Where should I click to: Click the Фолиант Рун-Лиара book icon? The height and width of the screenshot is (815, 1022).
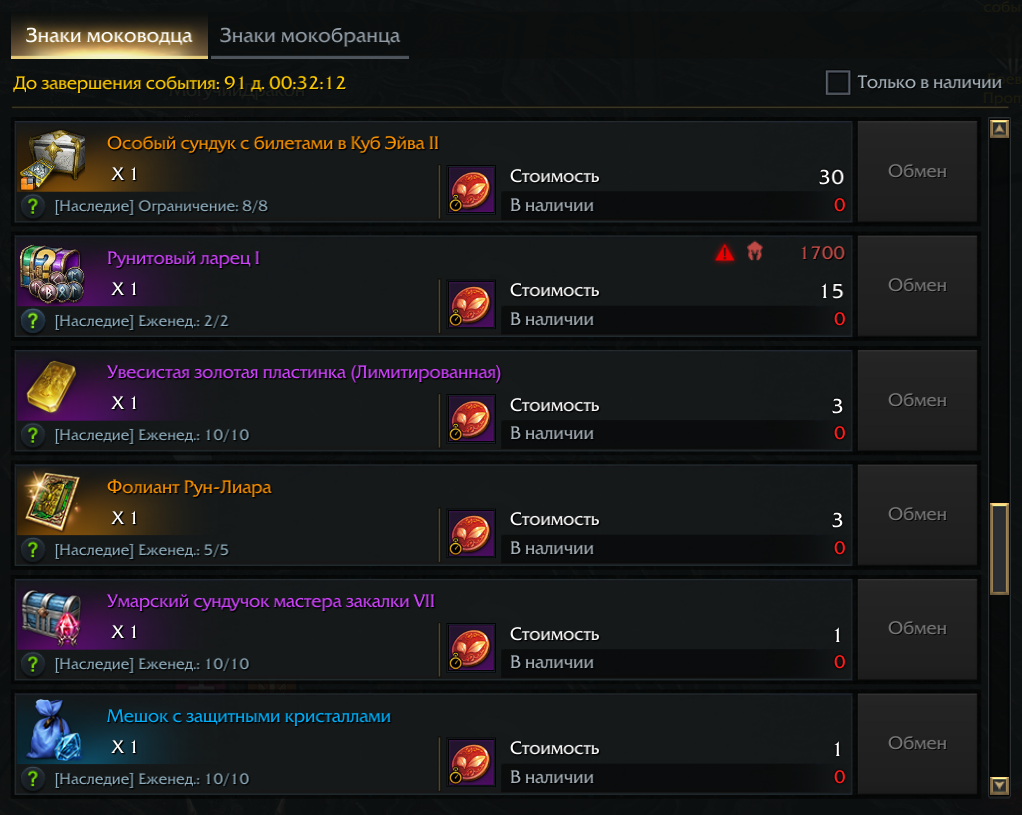pos(51,502)
